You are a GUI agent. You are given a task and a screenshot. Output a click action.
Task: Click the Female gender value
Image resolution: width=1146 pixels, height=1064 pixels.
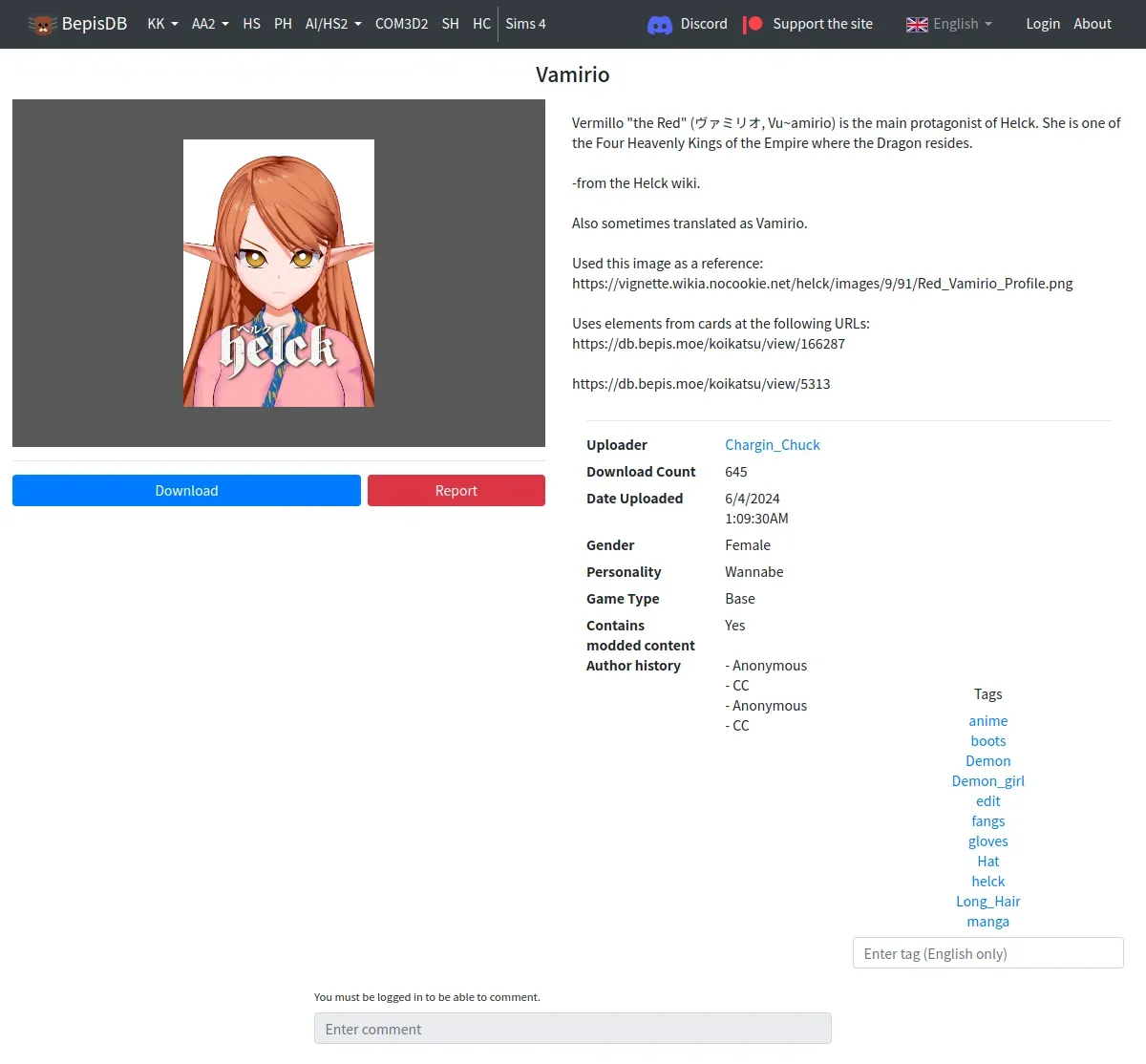[748, 545]
